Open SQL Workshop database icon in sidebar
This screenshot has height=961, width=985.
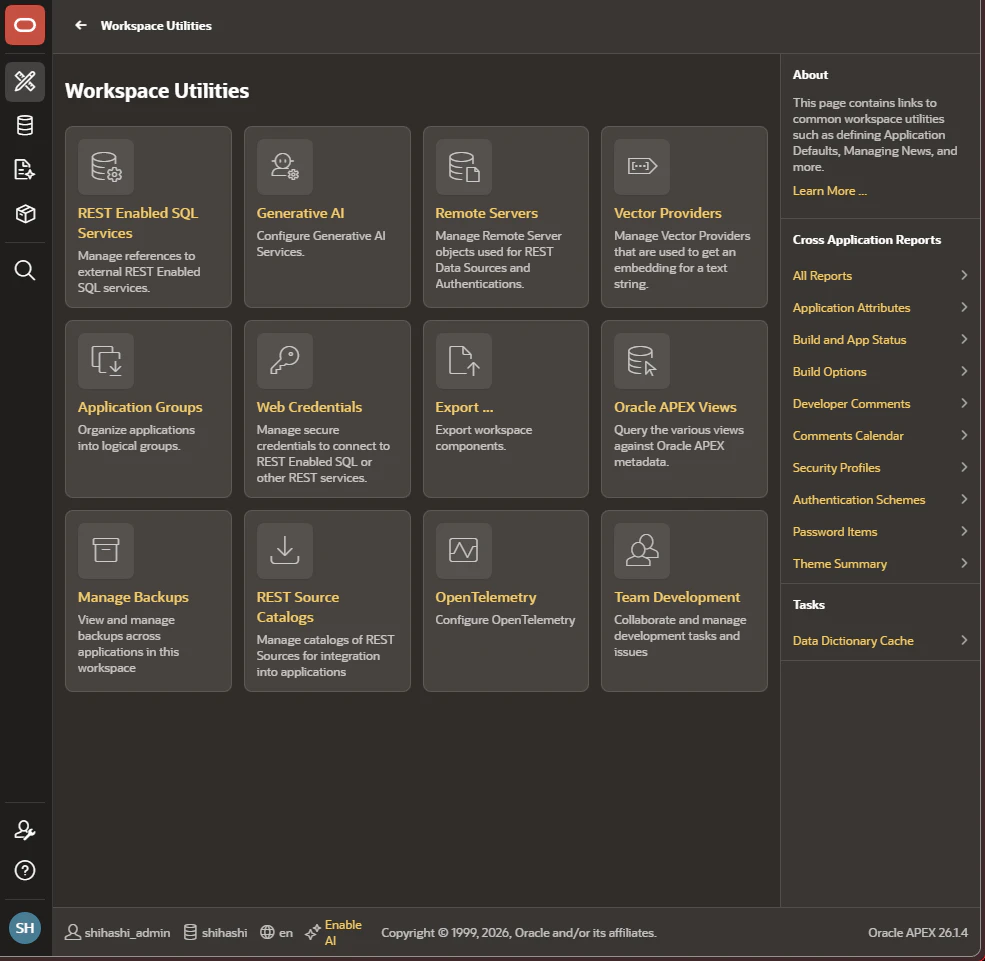coord(25,126)
